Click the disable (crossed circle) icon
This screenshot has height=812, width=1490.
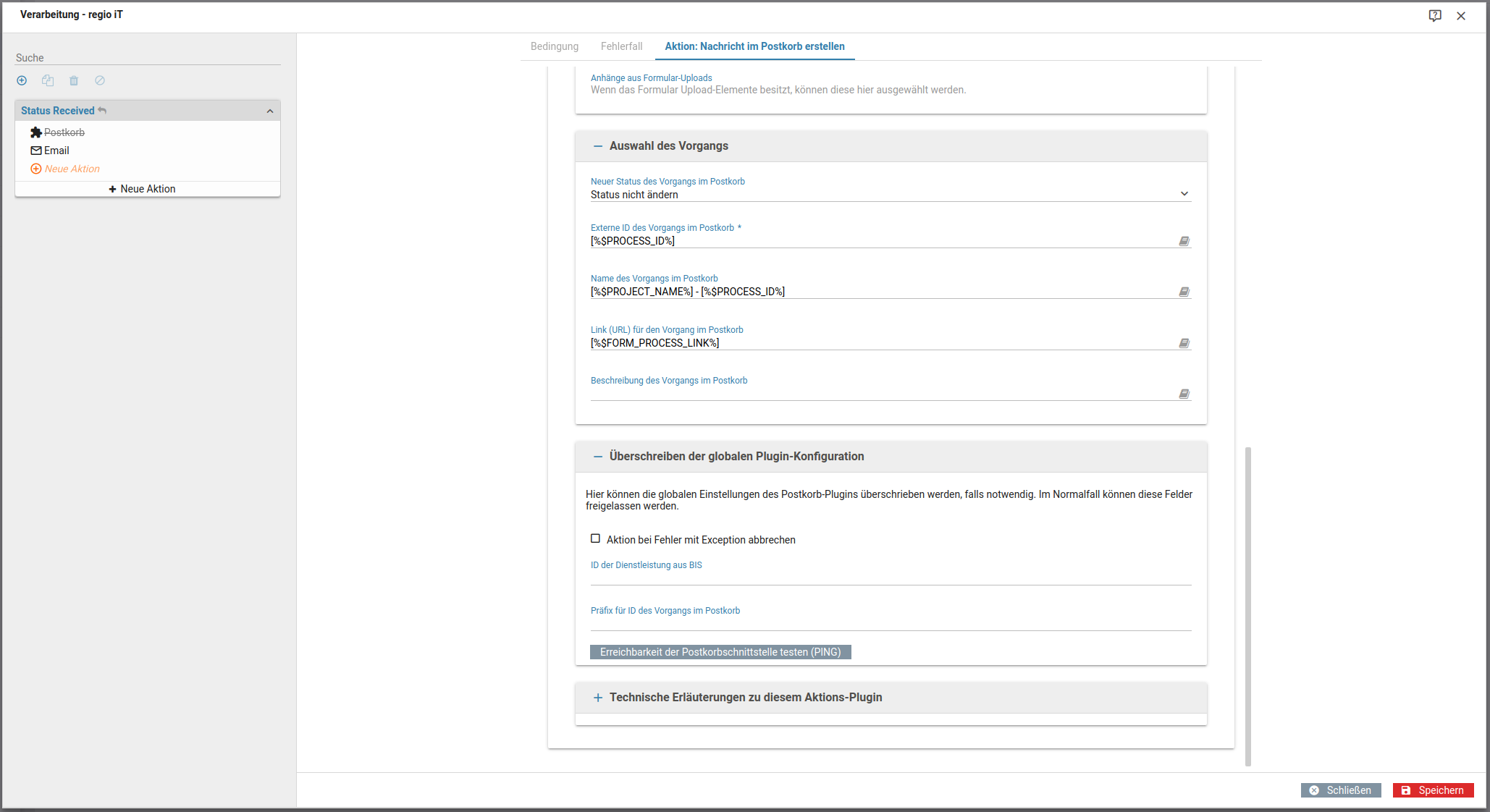click(x=100, y=80)
